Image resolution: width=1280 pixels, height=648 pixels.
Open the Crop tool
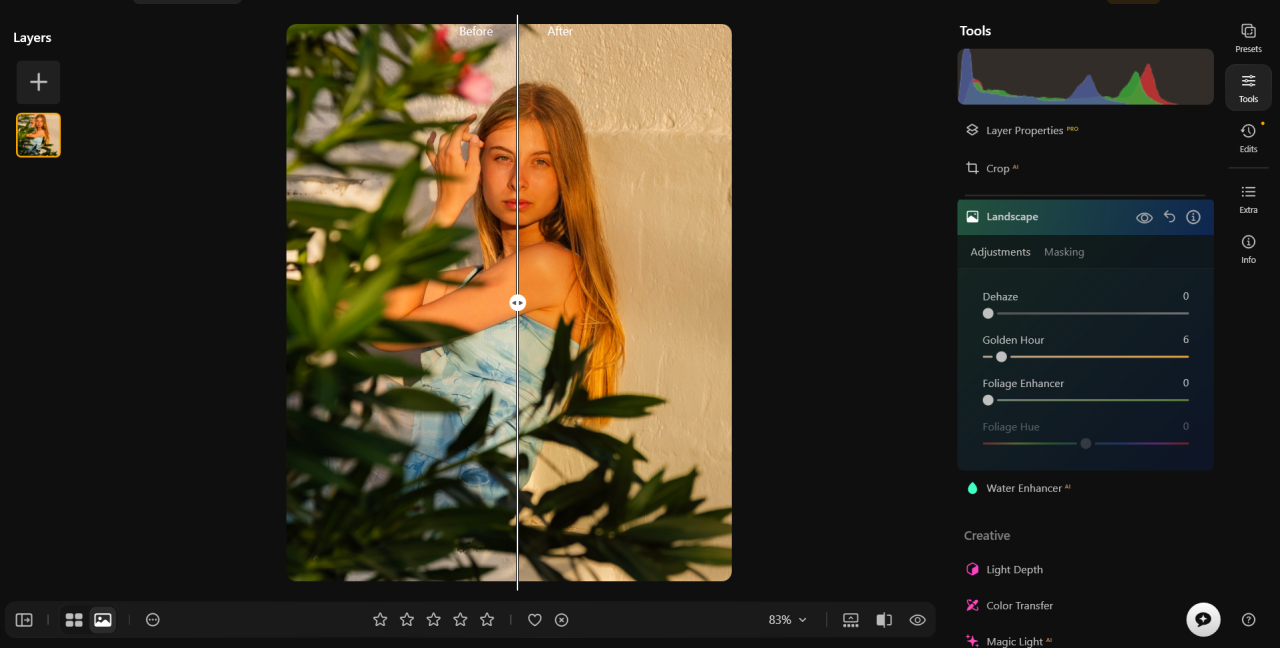992,168
